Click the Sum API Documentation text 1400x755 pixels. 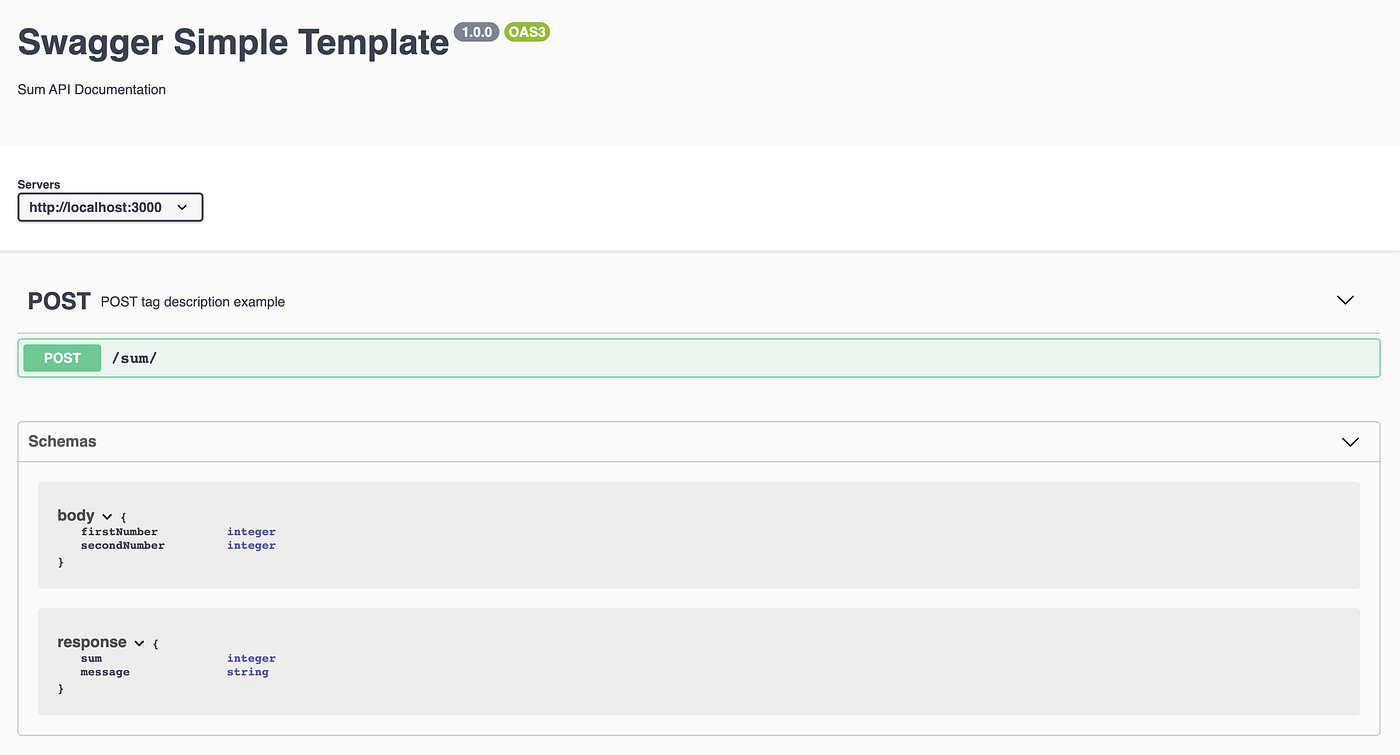pyautogui.click(x=91, y=89)
